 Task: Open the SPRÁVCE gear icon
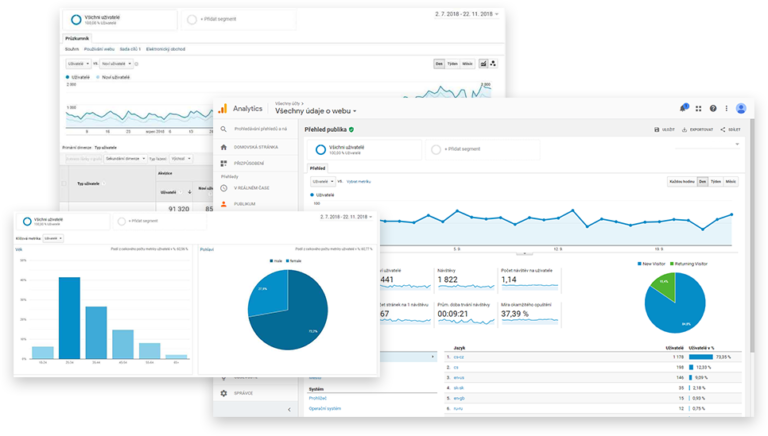223,393
